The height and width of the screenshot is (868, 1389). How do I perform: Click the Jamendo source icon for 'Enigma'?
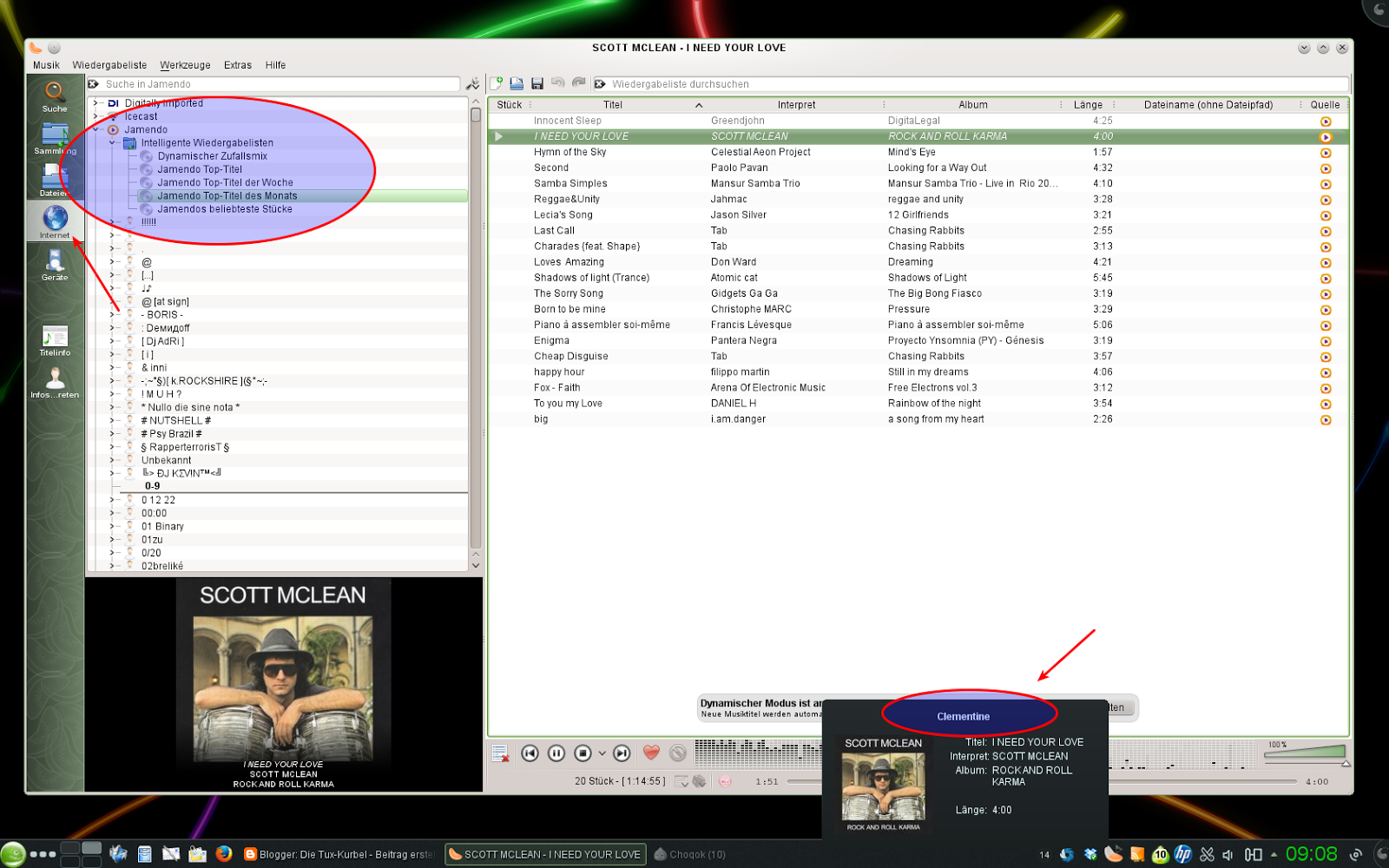click(x=1326, y=341)
